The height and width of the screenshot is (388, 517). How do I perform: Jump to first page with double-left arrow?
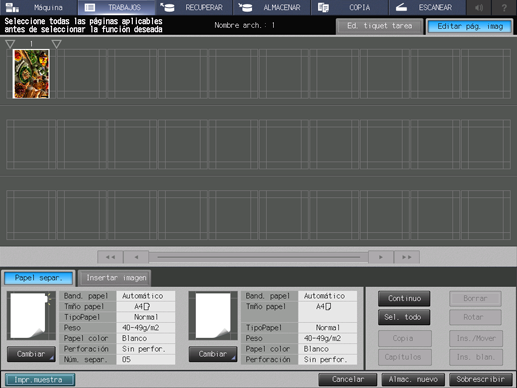click(x=110, y=257)
